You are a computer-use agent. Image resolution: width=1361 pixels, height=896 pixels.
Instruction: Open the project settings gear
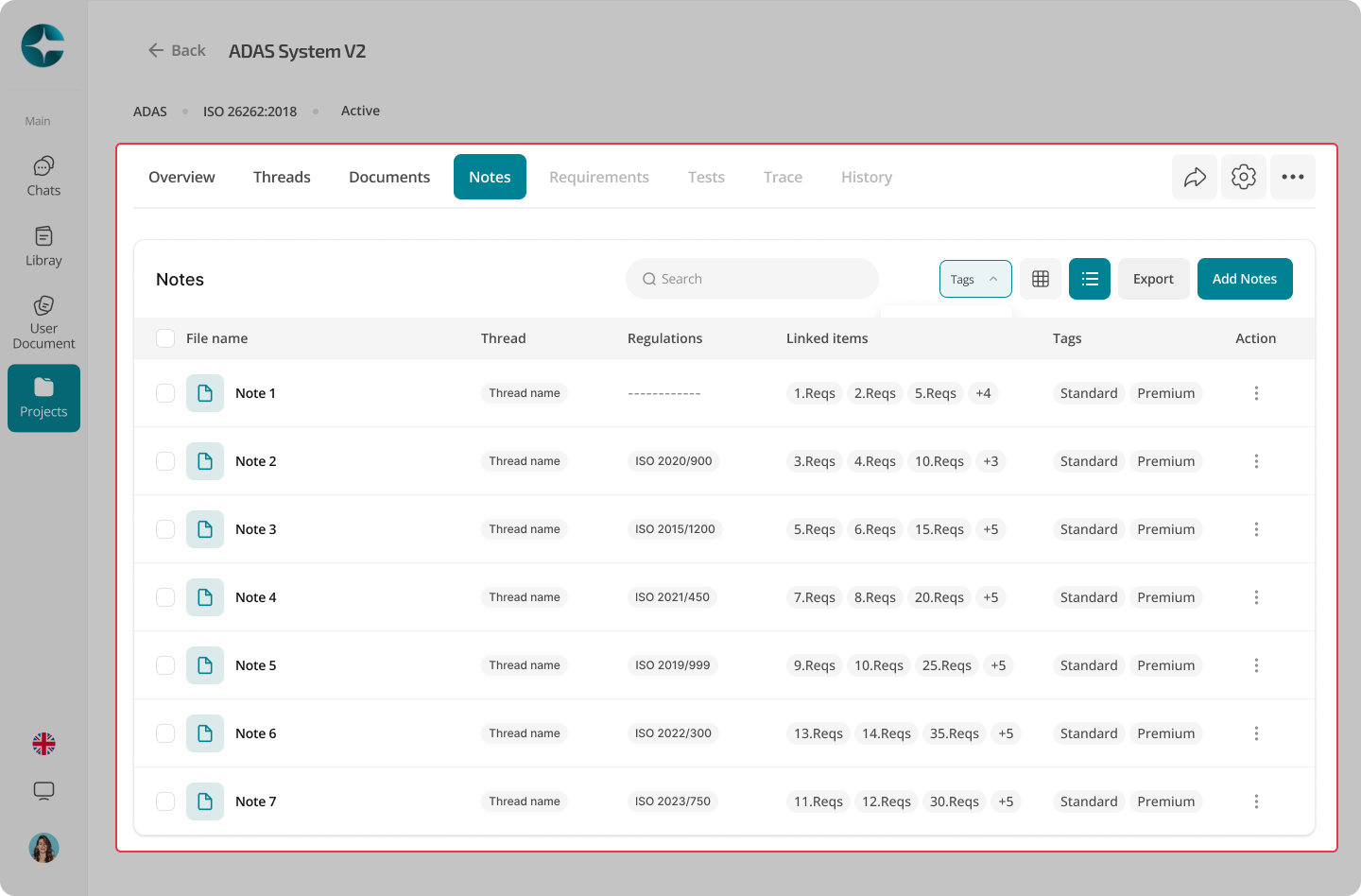point(1244,177)
